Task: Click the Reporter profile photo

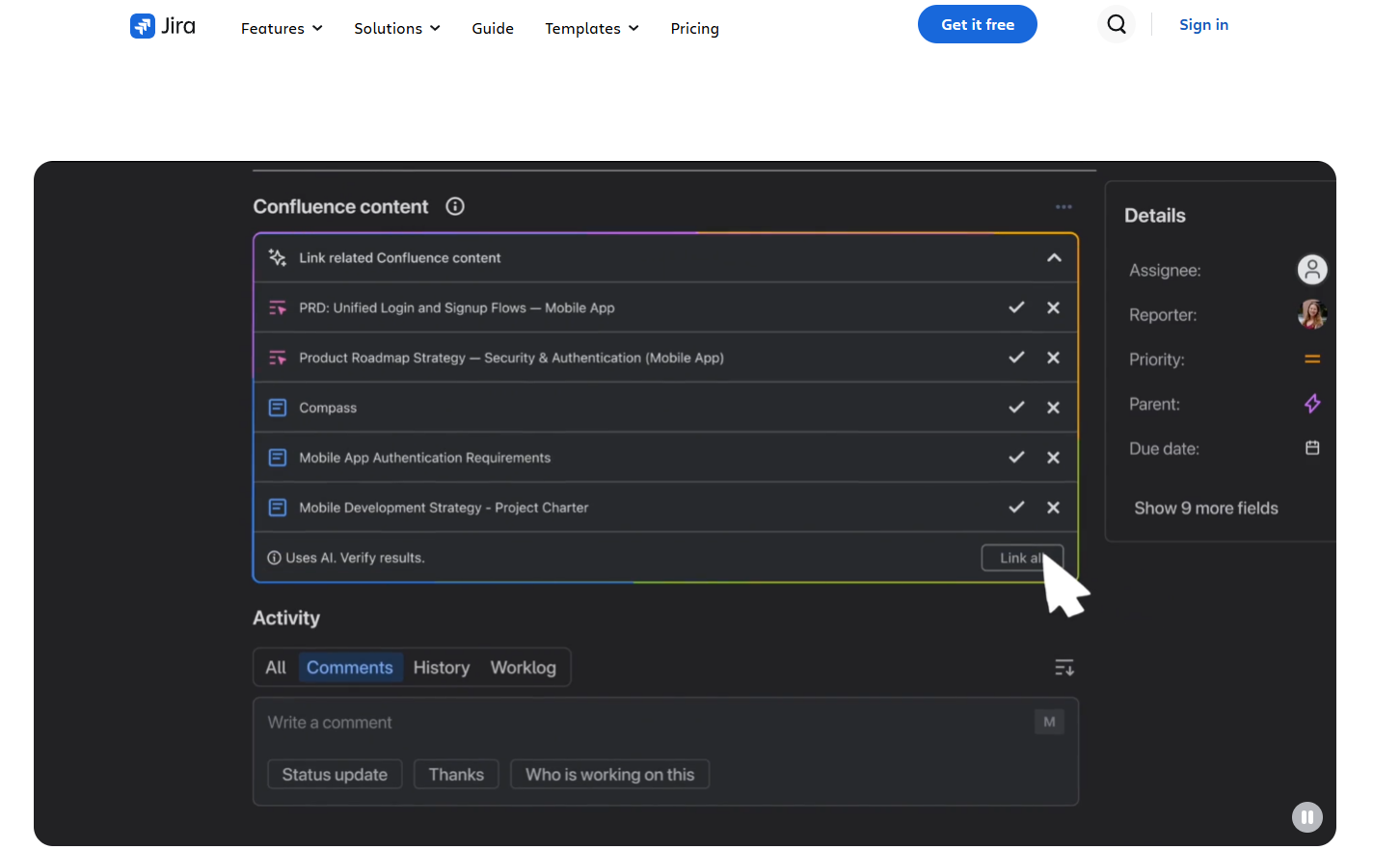Action: [1312, 314]
